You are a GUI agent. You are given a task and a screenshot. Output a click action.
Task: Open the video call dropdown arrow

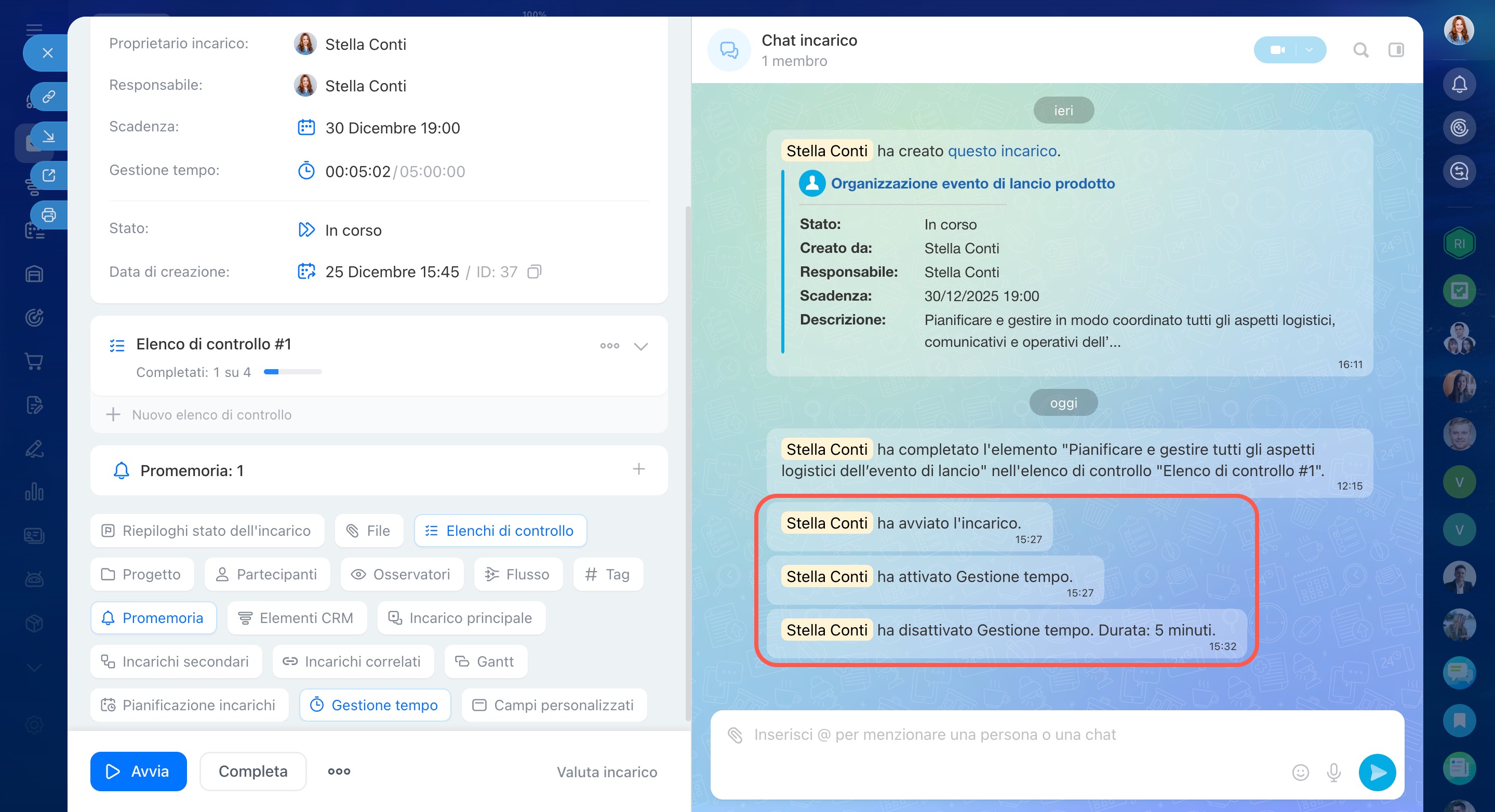(1309, 50)
